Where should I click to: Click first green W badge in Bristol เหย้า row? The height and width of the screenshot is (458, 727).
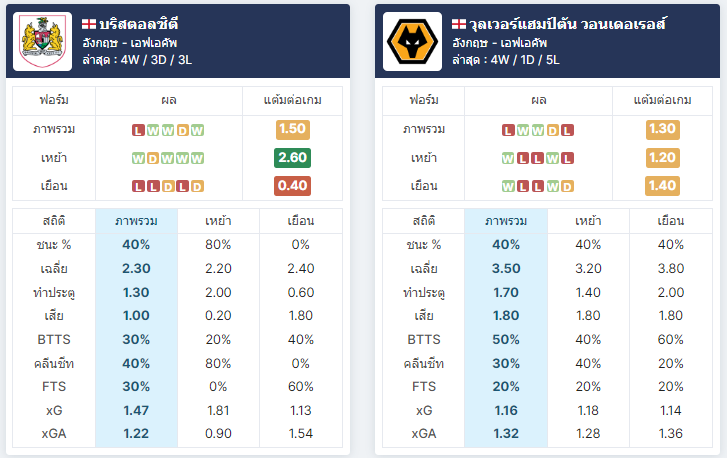point(138,159)
